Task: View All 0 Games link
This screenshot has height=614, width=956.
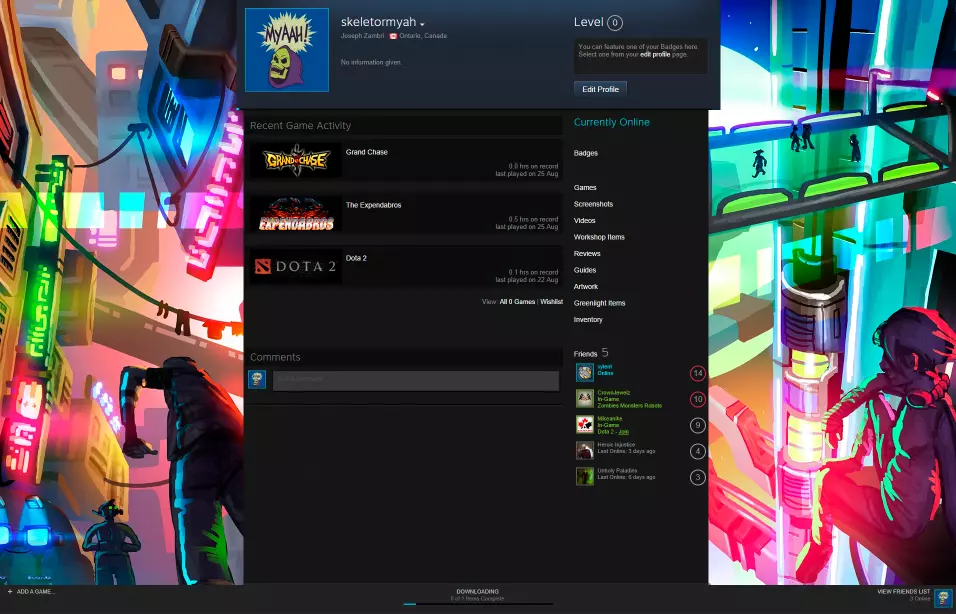Action: 517,302
